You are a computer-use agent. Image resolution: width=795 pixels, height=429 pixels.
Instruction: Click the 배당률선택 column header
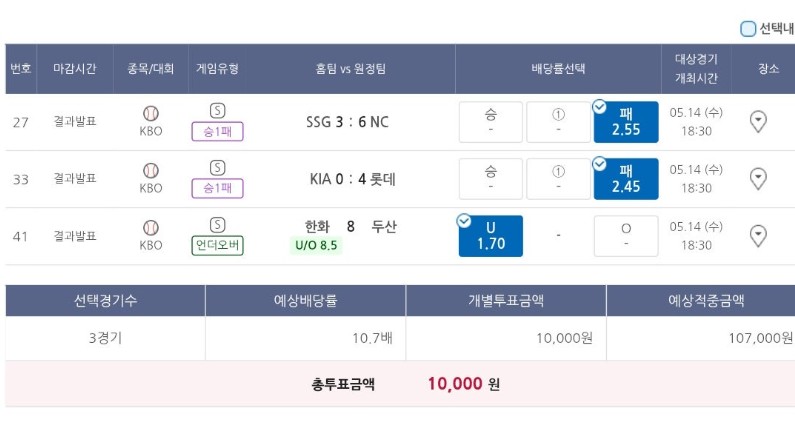pyautogui.click(x=558, y=68)
